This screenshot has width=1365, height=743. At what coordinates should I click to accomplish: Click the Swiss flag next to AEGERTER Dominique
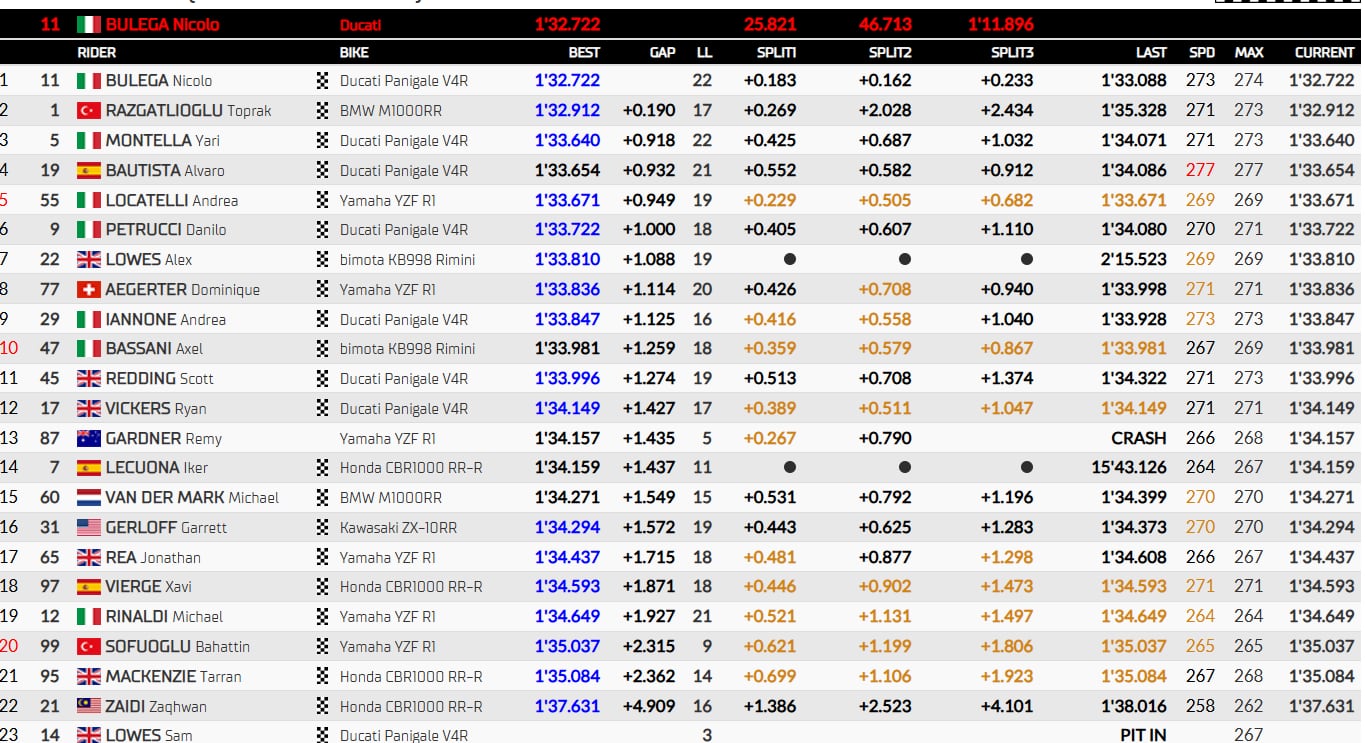[x=89, y=290]
